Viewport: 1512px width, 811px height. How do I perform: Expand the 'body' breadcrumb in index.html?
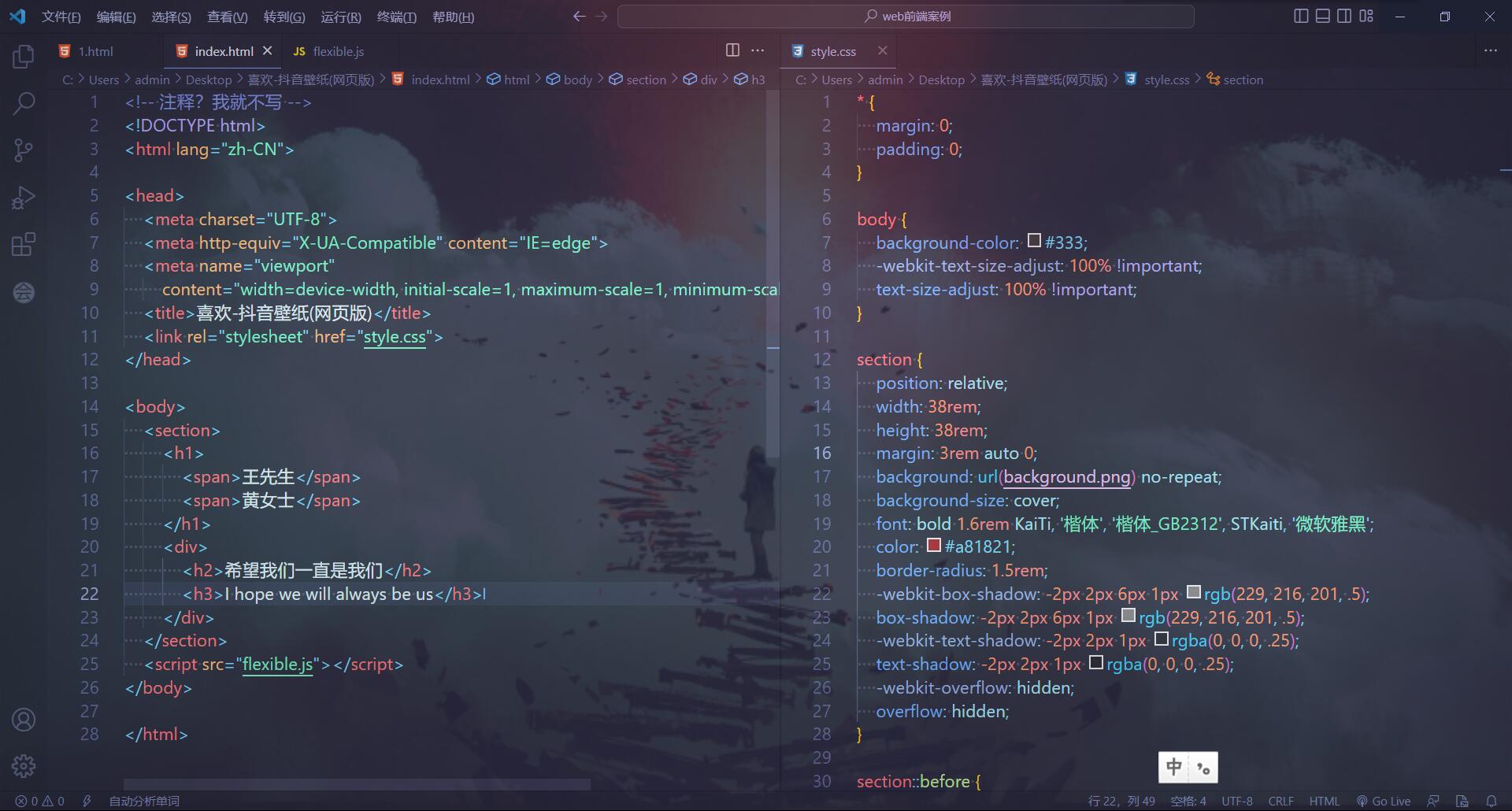click(x=577, y=80)
